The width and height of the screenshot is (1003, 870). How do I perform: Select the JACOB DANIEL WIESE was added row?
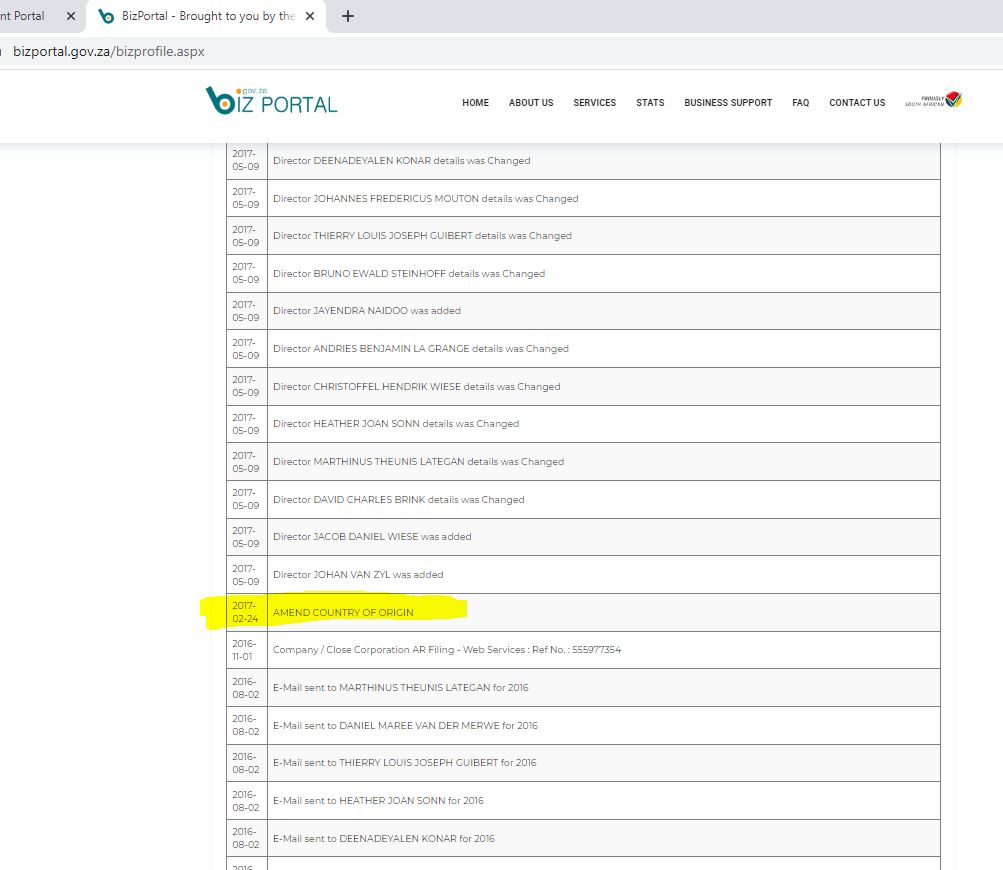583,537
